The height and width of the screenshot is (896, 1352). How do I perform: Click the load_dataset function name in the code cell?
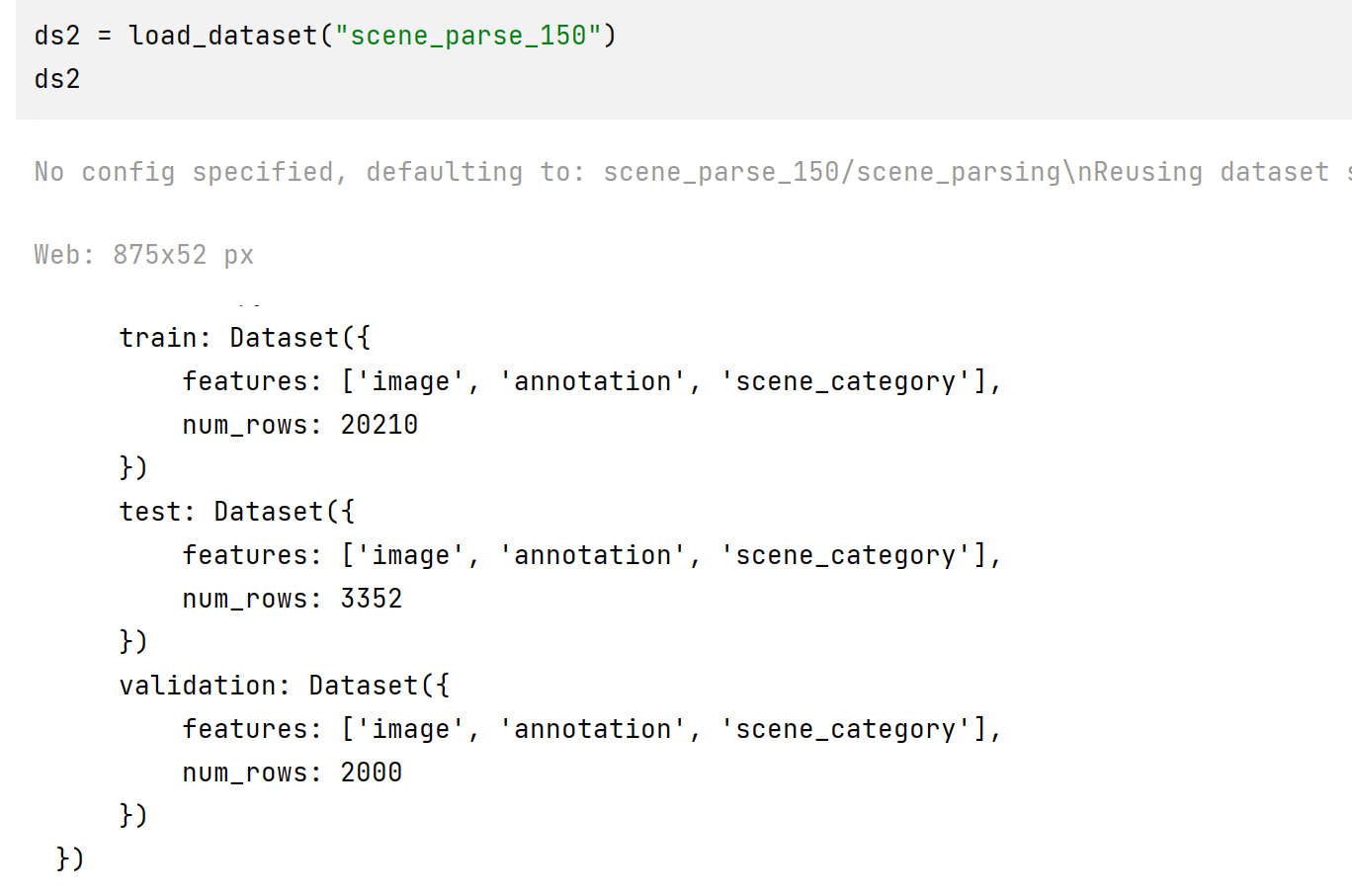222,36
